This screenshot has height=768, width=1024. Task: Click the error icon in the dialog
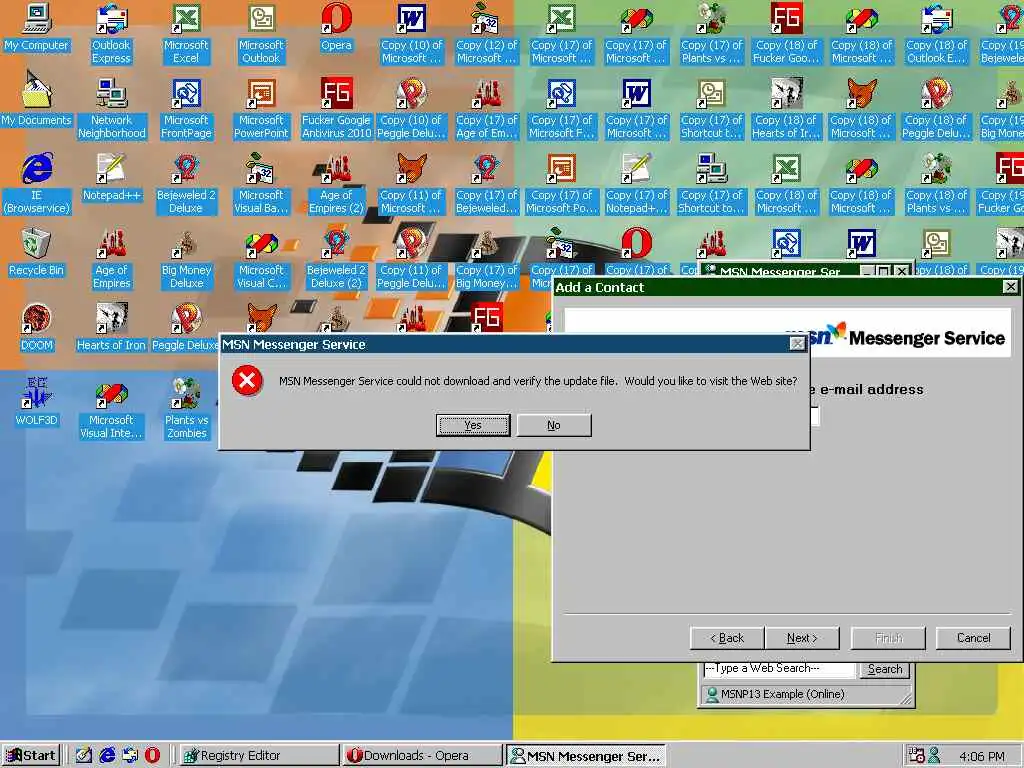pos(247,381)
